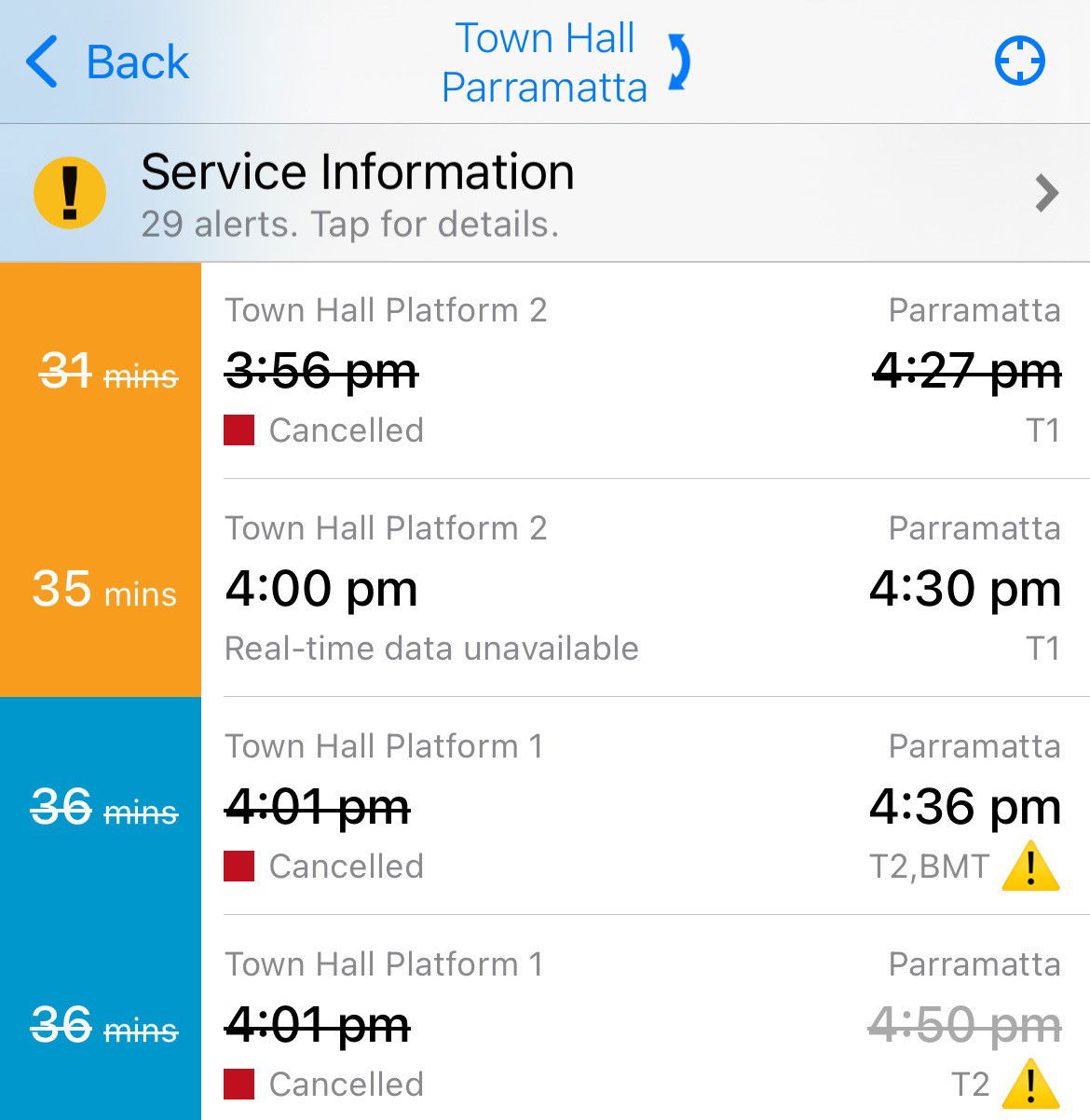Tap Real-time data unavailable notice
The height and width of the screenshot is (1120, 1090).
[x=431, y=649]
